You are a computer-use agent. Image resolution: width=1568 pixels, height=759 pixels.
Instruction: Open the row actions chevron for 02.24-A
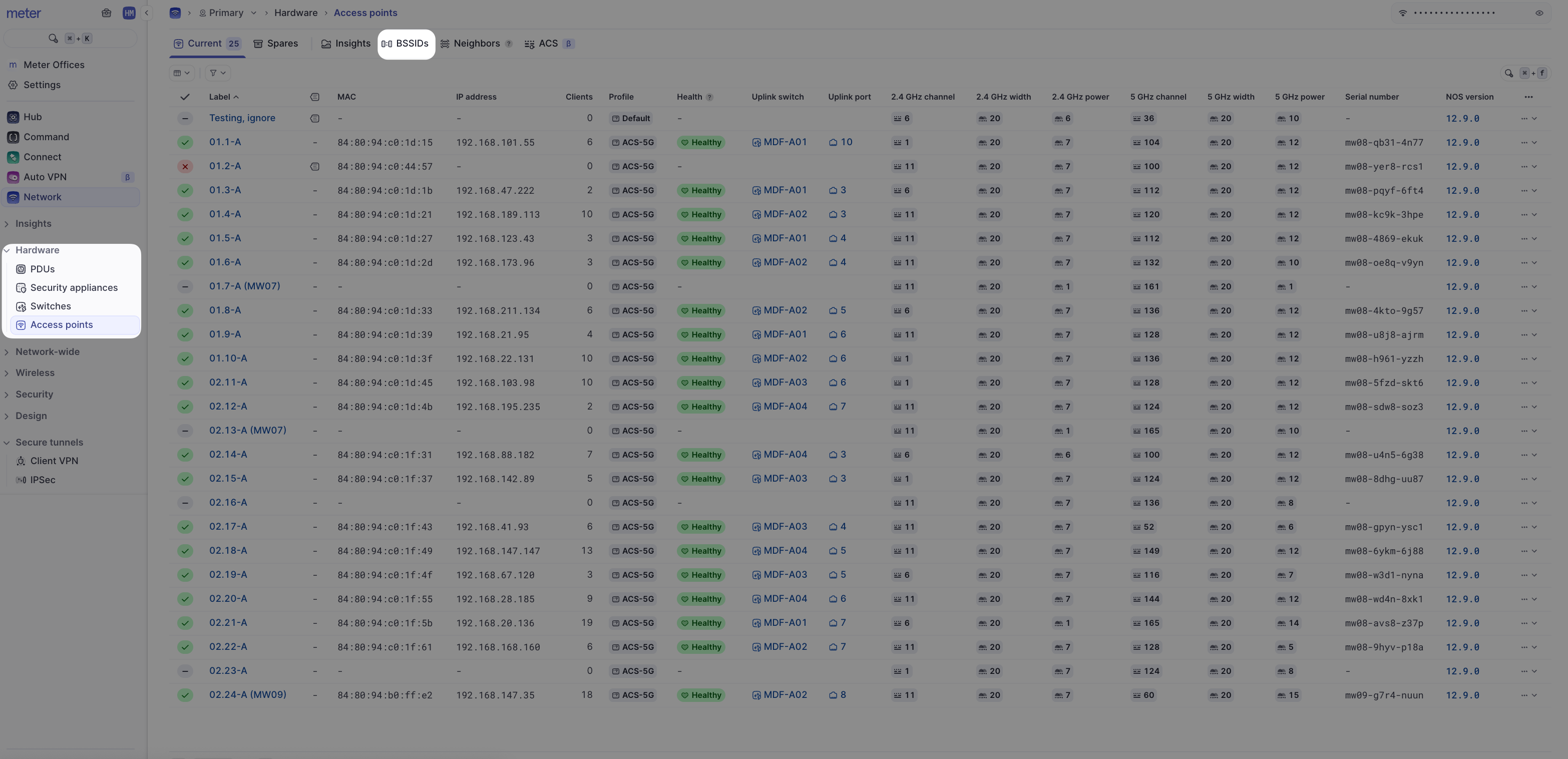tap(1534, 694)
